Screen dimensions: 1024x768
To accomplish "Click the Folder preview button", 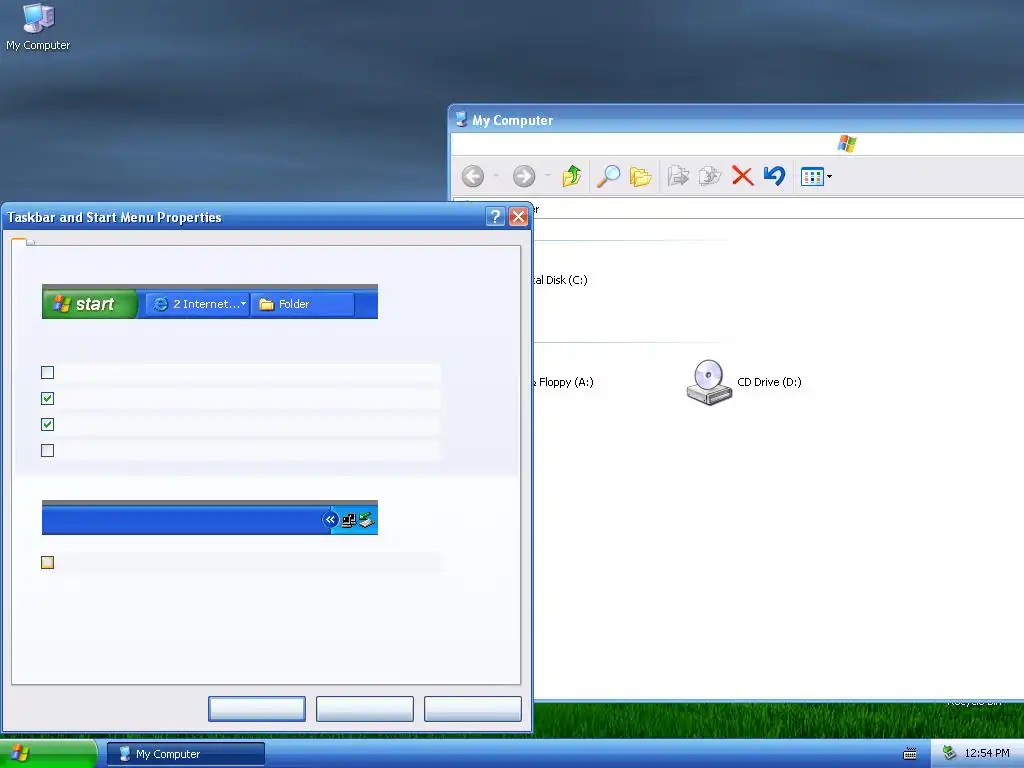I will (x=303, y=304).
